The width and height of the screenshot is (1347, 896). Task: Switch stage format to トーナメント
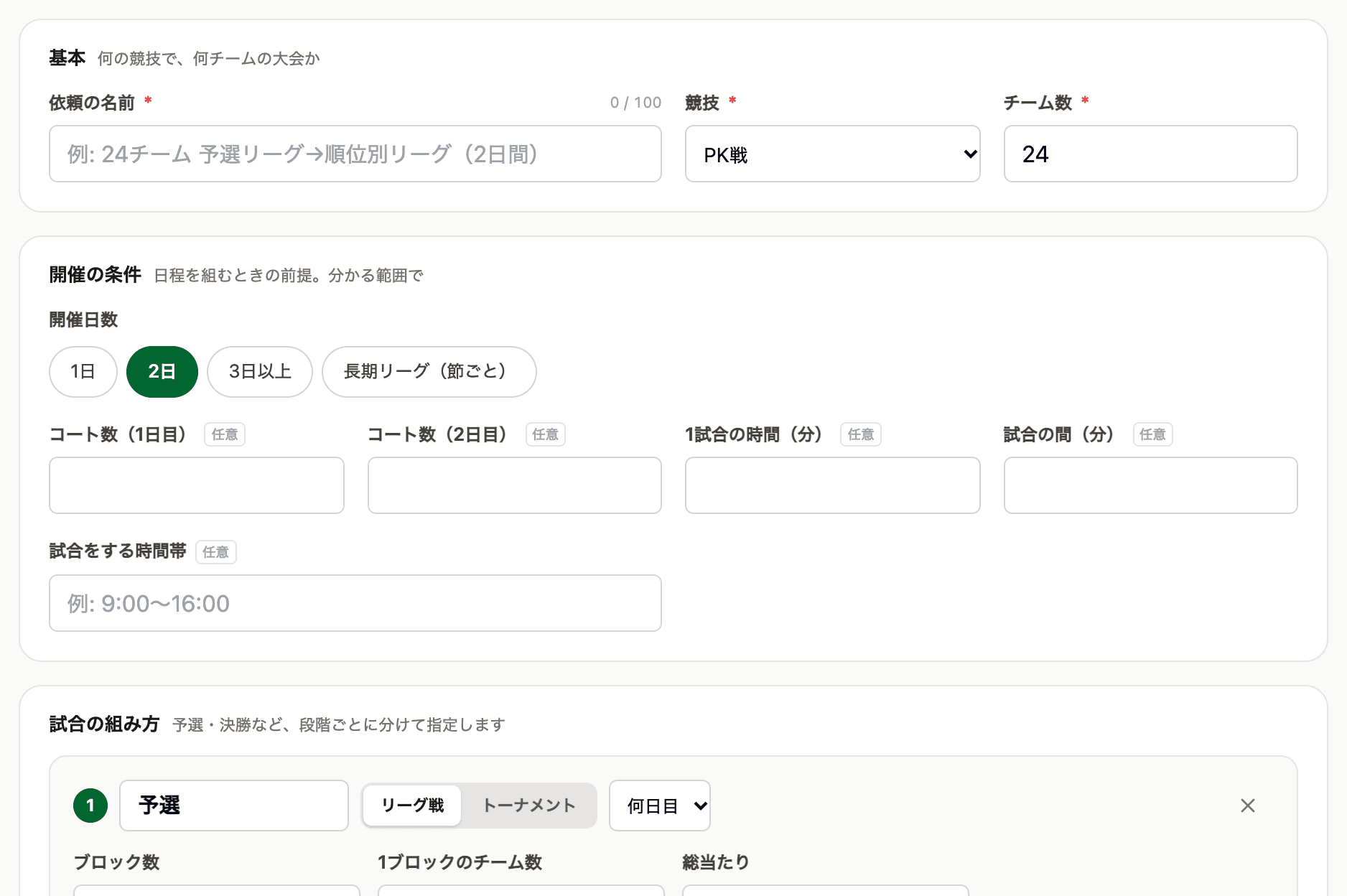pos(529,806)
